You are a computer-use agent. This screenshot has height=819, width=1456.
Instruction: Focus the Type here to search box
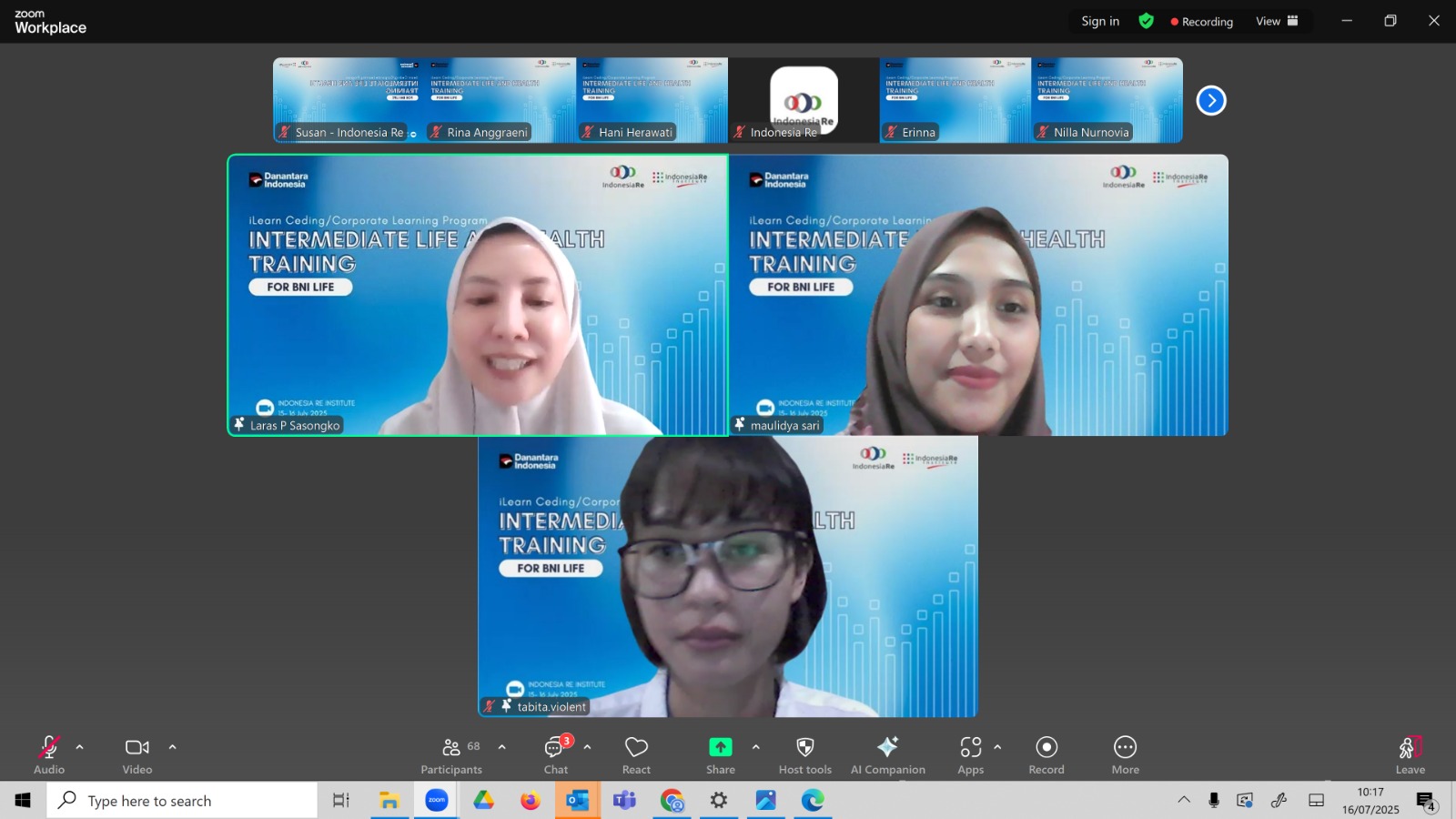(182, 801)
